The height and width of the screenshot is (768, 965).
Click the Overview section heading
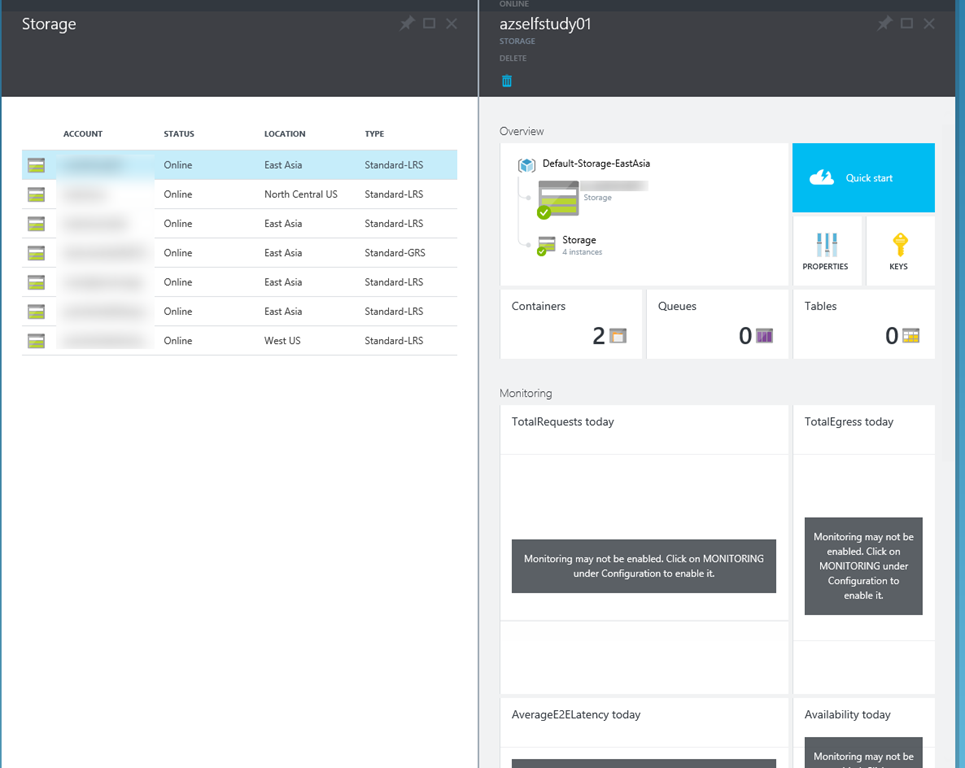522,131
